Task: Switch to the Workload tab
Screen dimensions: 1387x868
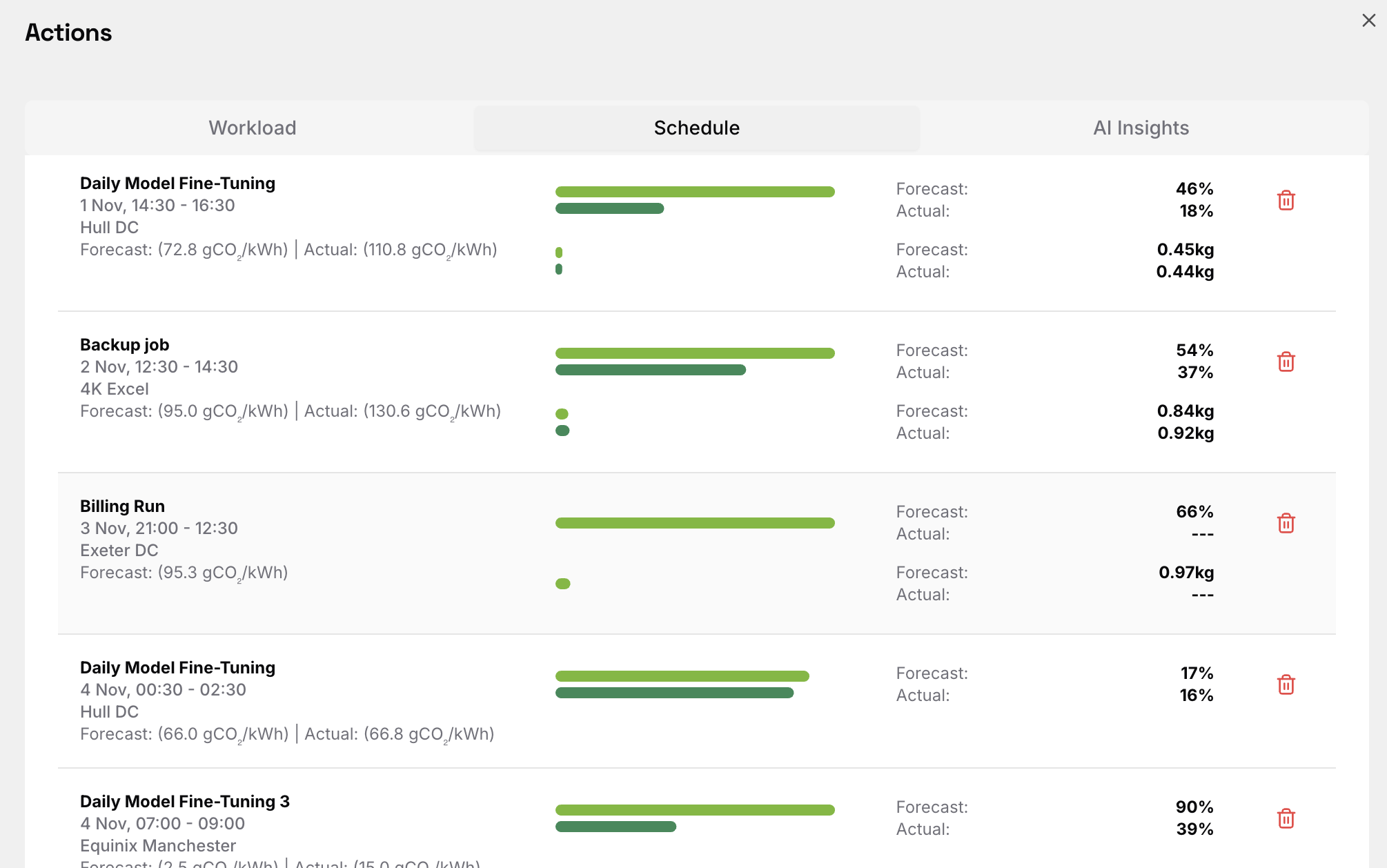Action: [252, 128]
